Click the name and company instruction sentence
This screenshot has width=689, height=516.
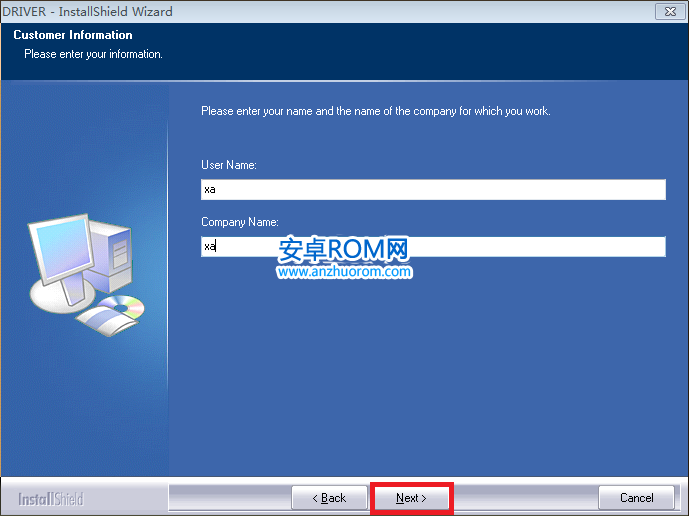tap(376, 111)
